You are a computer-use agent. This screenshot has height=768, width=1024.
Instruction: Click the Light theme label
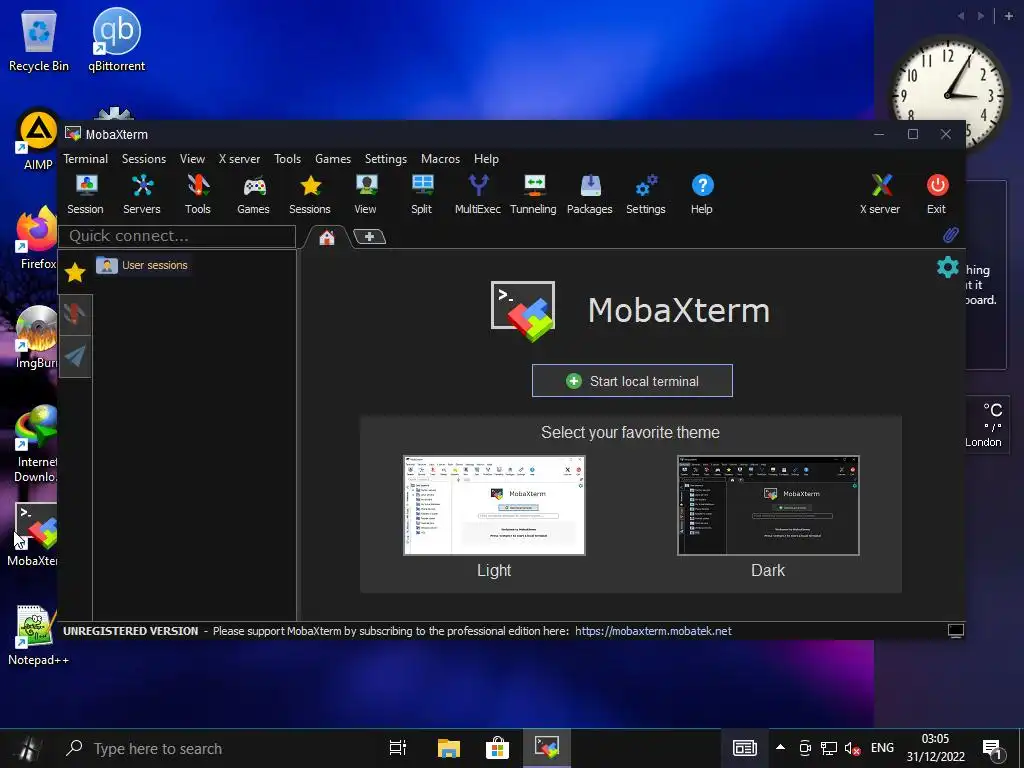tap(494, 570)
